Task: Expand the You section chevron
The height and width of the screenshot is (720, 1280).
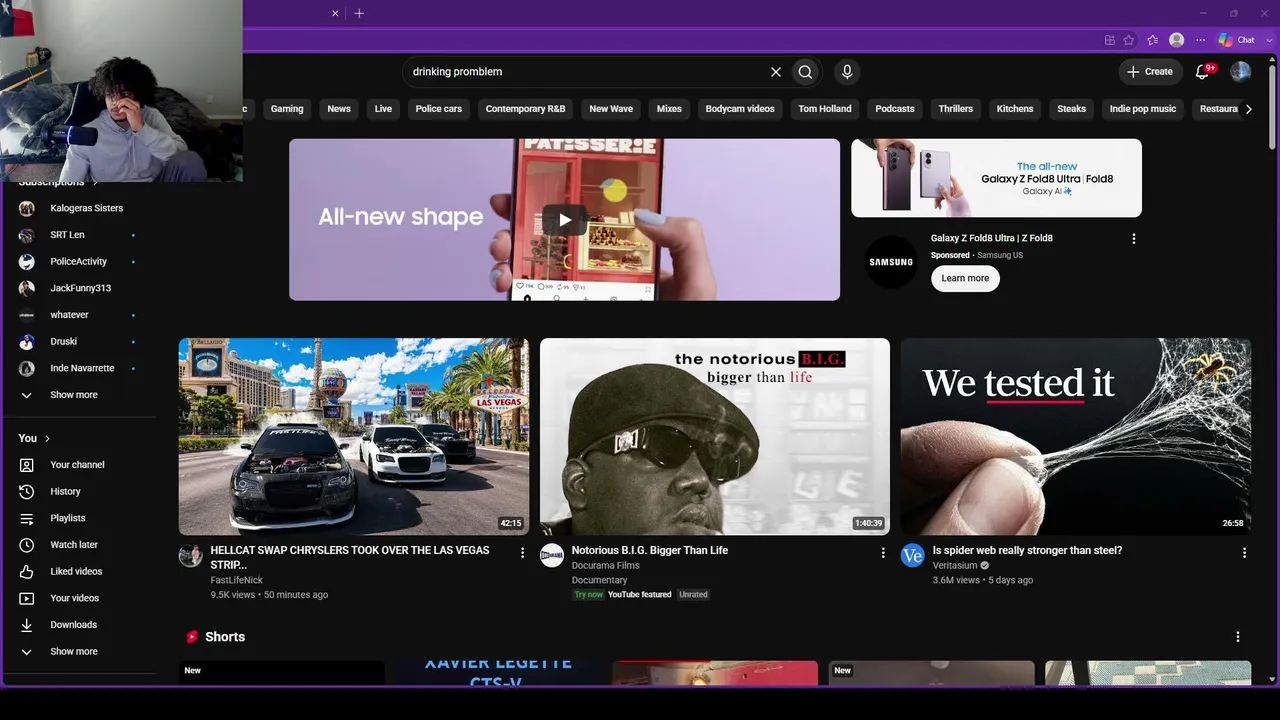Action: coord(47,439)
